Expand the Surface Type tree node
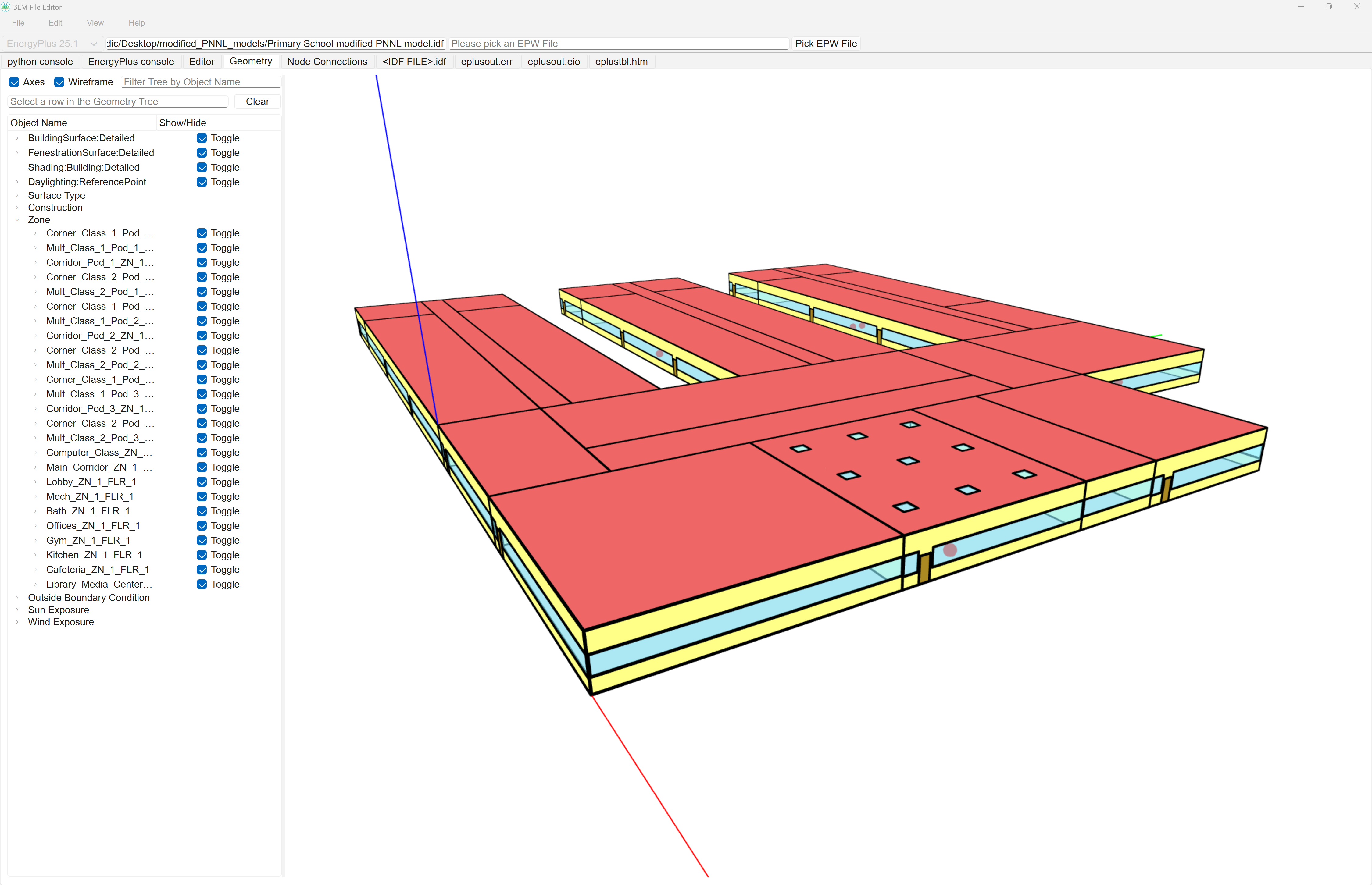 tap(17, 195)
